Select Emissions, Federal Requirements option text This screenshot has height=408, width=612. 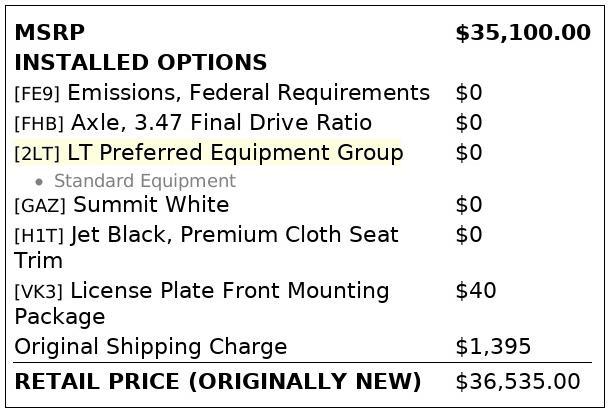(x=248, y=93)
